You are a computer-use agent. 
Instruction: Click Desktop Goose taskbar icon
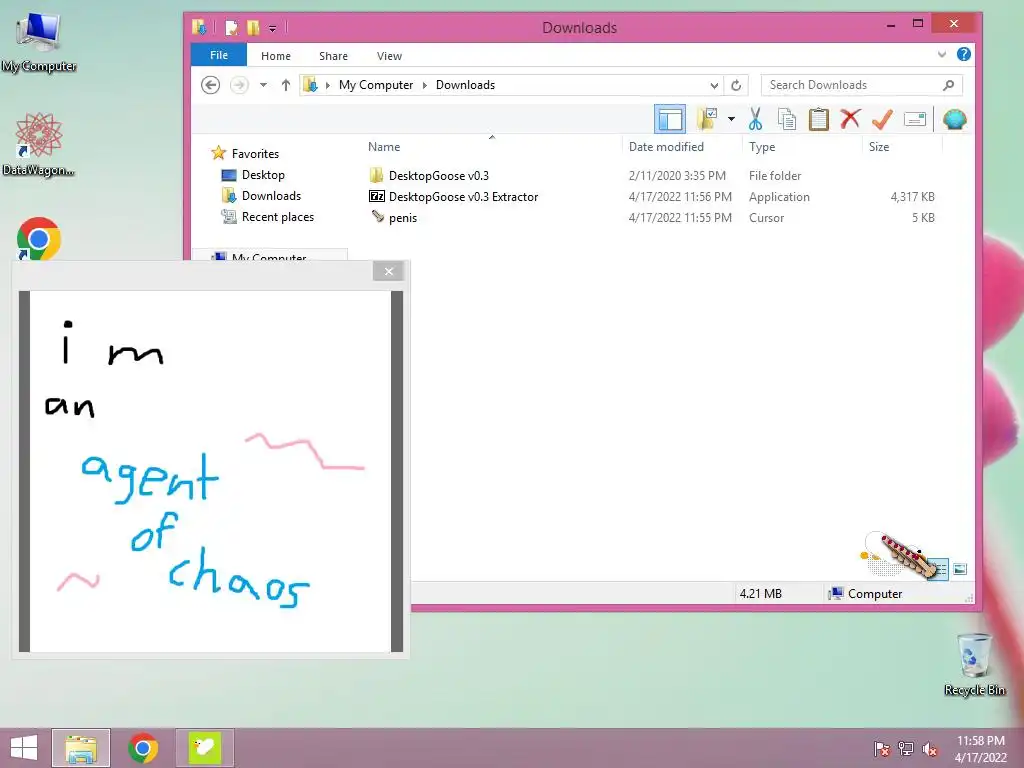tap(204, 748)
